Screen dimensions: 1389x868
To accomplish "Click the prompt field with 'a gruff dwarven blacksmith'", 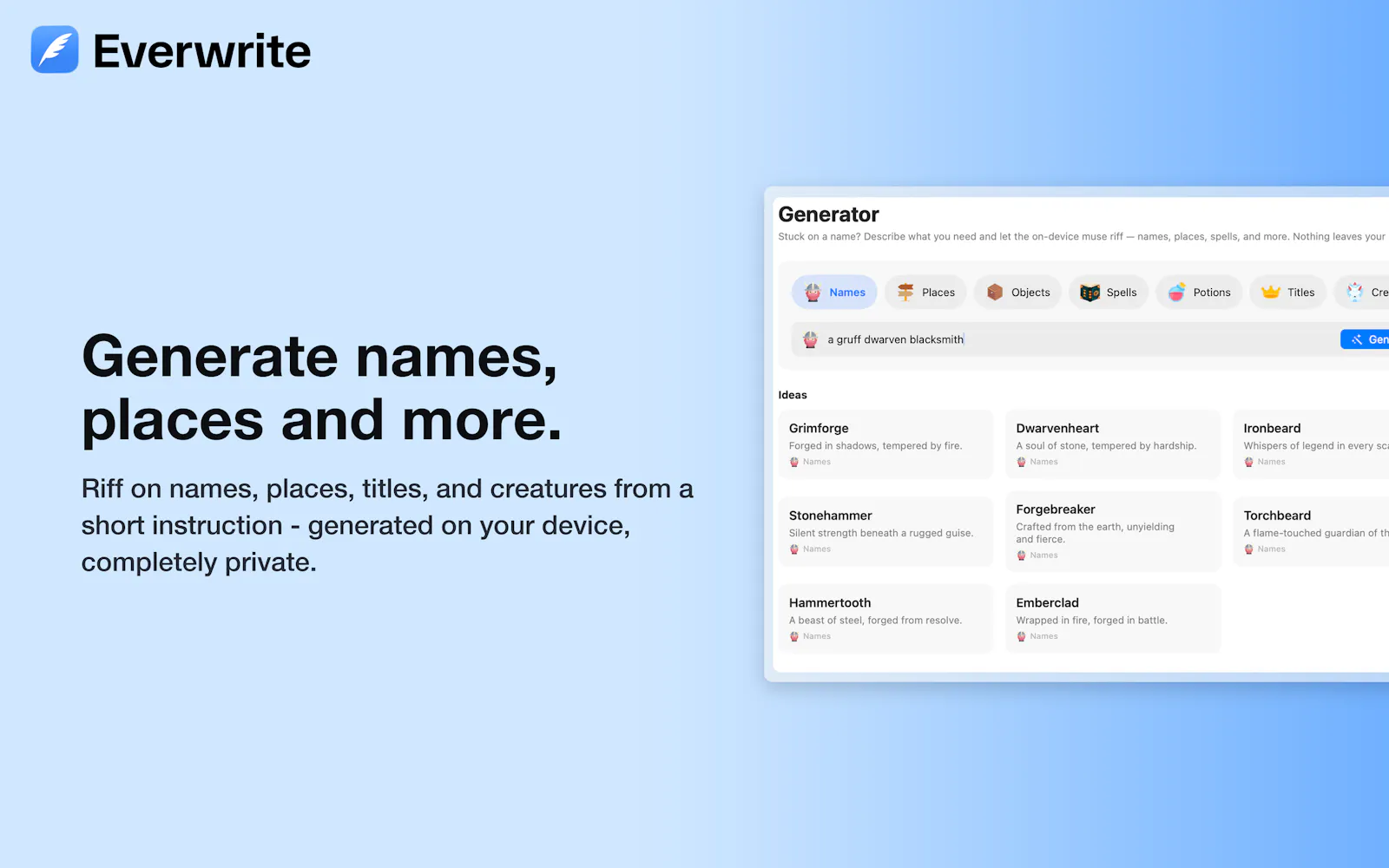I will click(1089, 339).
